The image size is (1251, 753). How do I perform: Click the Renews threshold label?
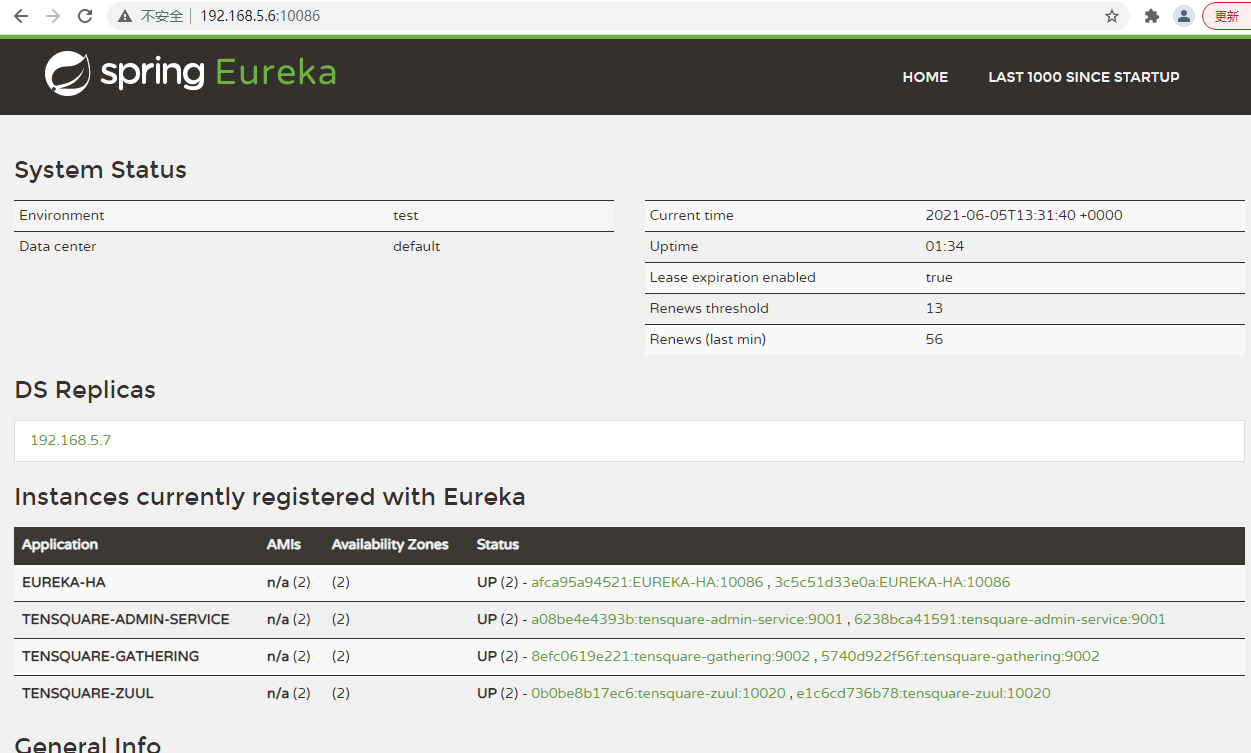click(x=710, y=308)
